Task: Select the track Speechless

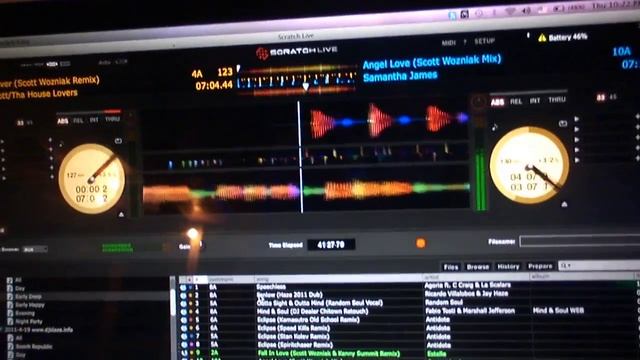Action: [271, 287]
